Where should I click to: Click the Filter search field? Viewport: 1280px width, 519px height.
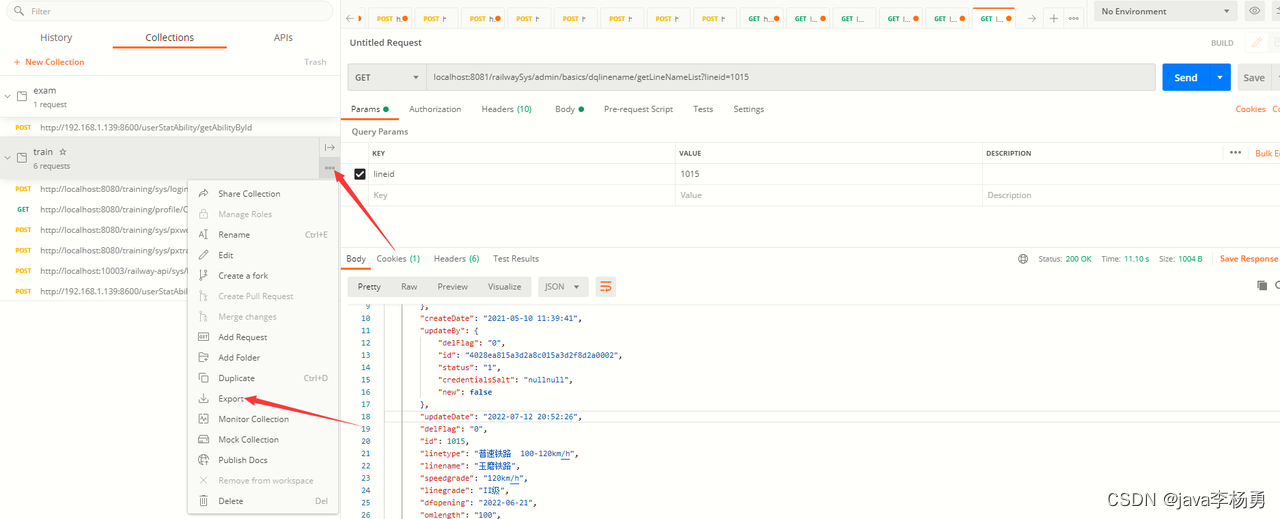[x=167, y=11]
